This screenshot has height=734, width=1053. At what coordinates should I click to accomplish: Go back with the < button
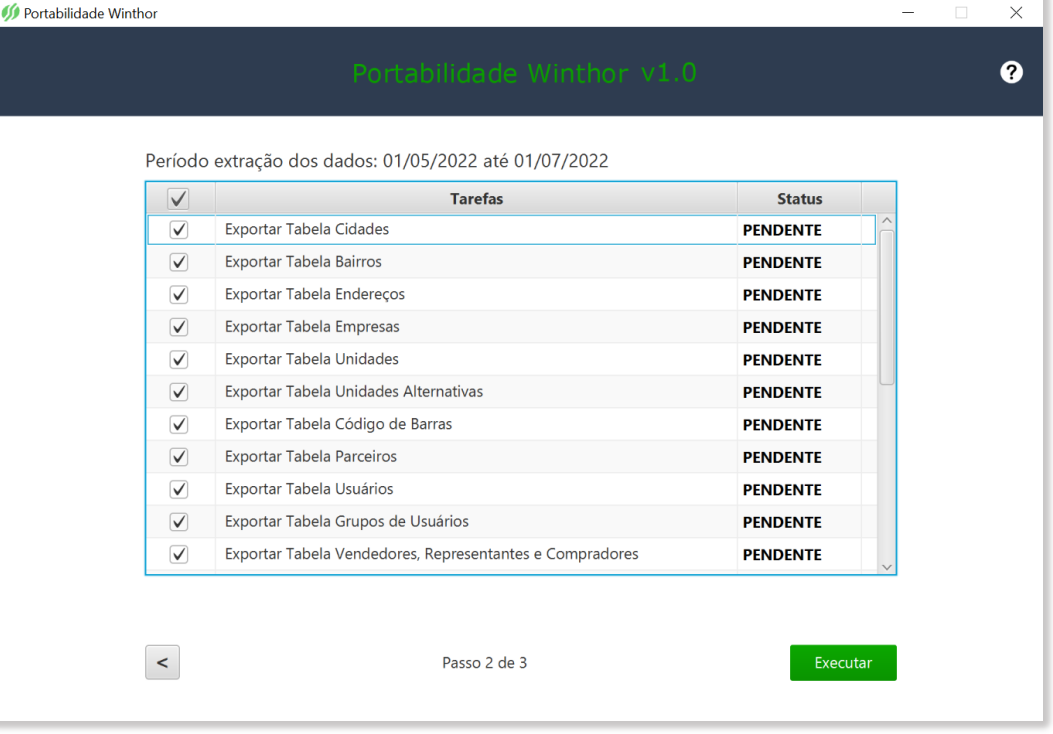(x=163, y=663)
